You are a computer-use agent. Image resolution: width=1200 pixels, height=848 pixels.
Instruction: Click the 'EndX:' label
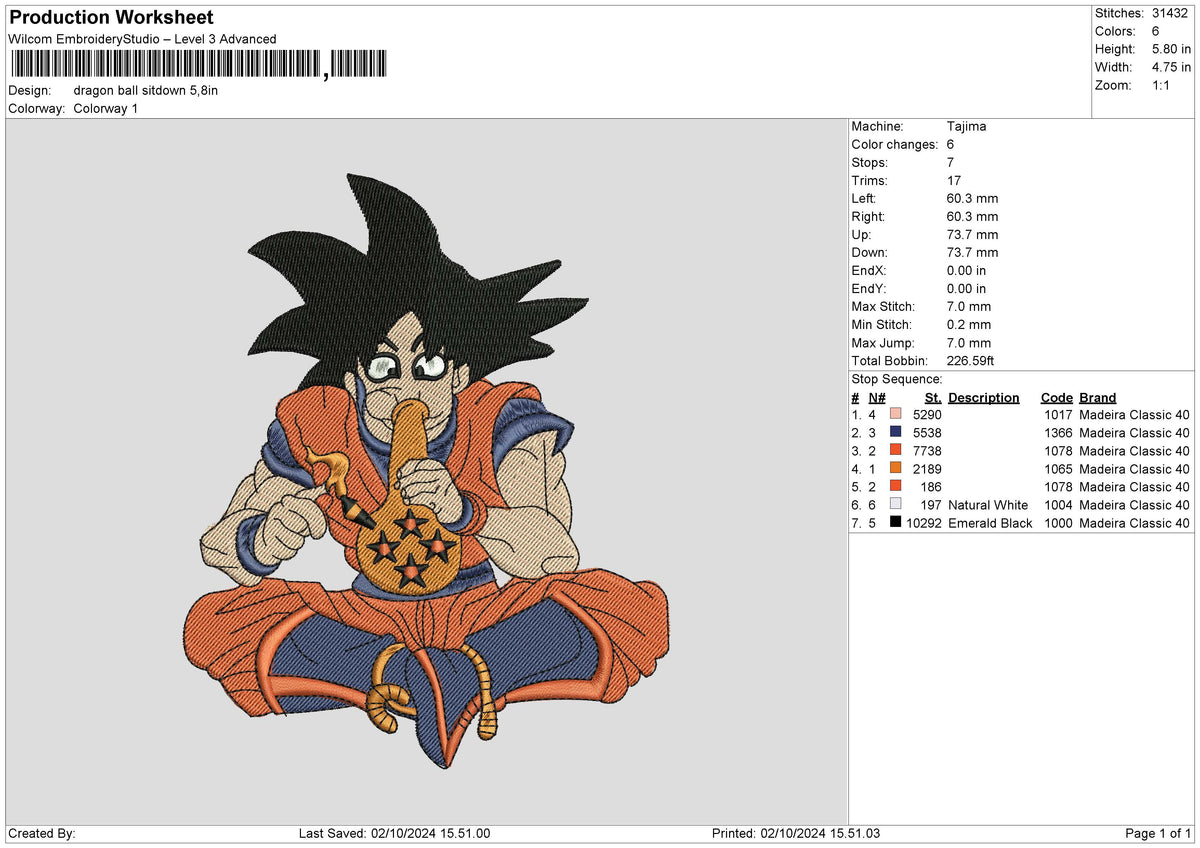[869, 270]
